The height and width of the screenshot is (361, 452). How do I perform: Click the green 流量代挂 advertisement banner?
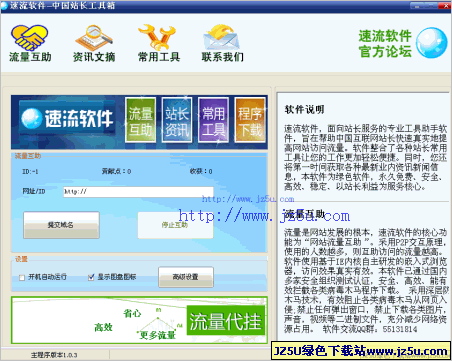139,320
